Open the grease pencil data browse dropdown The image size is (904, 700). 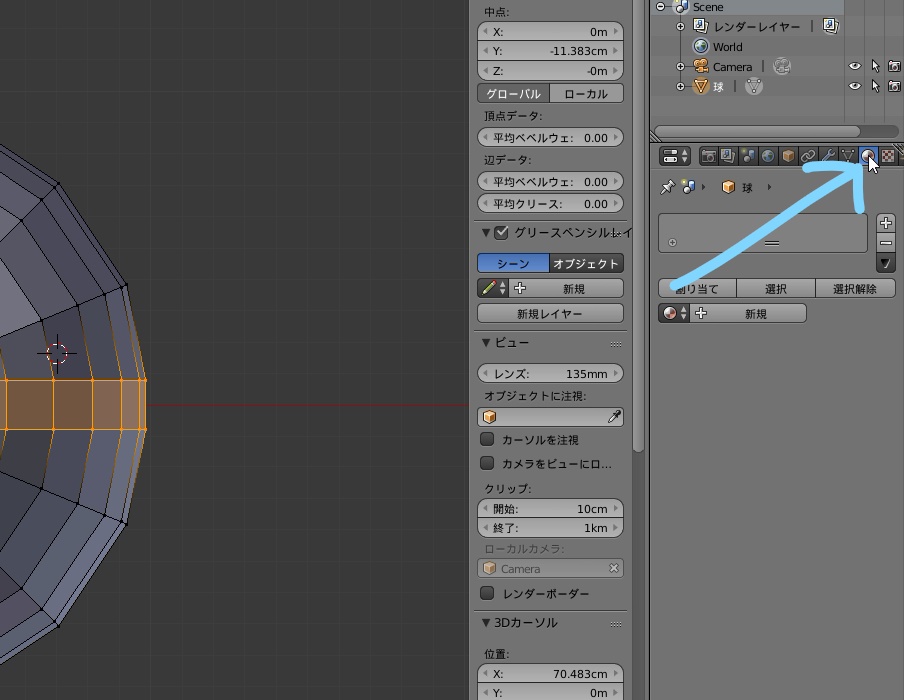click(493, 288)
